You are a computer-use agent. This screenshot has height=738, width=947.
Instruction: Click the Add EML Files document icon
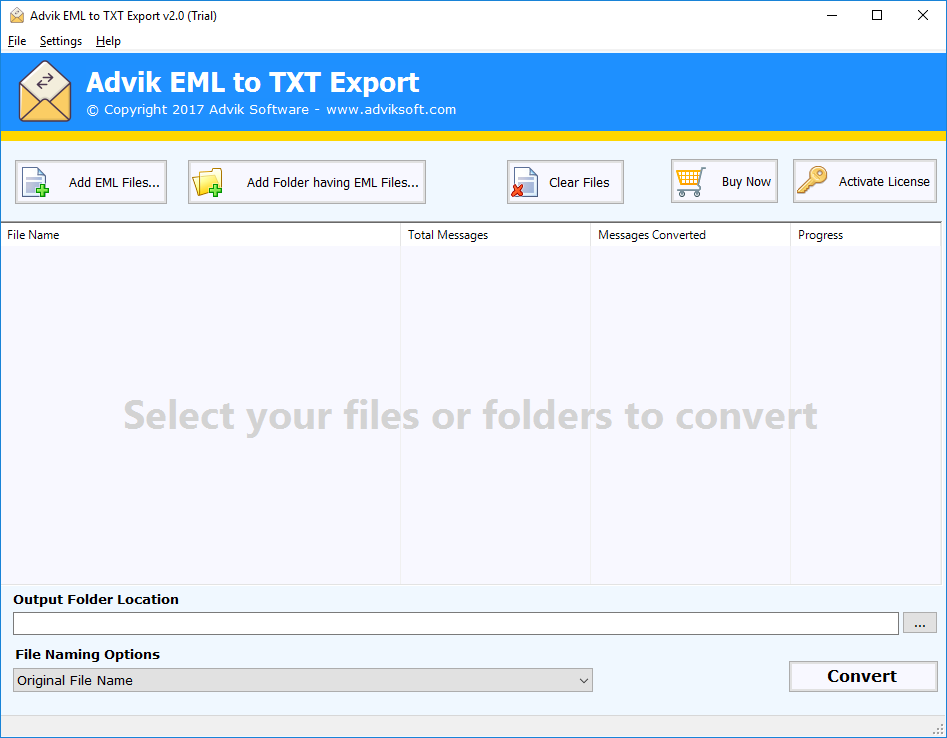coord(35,182)
